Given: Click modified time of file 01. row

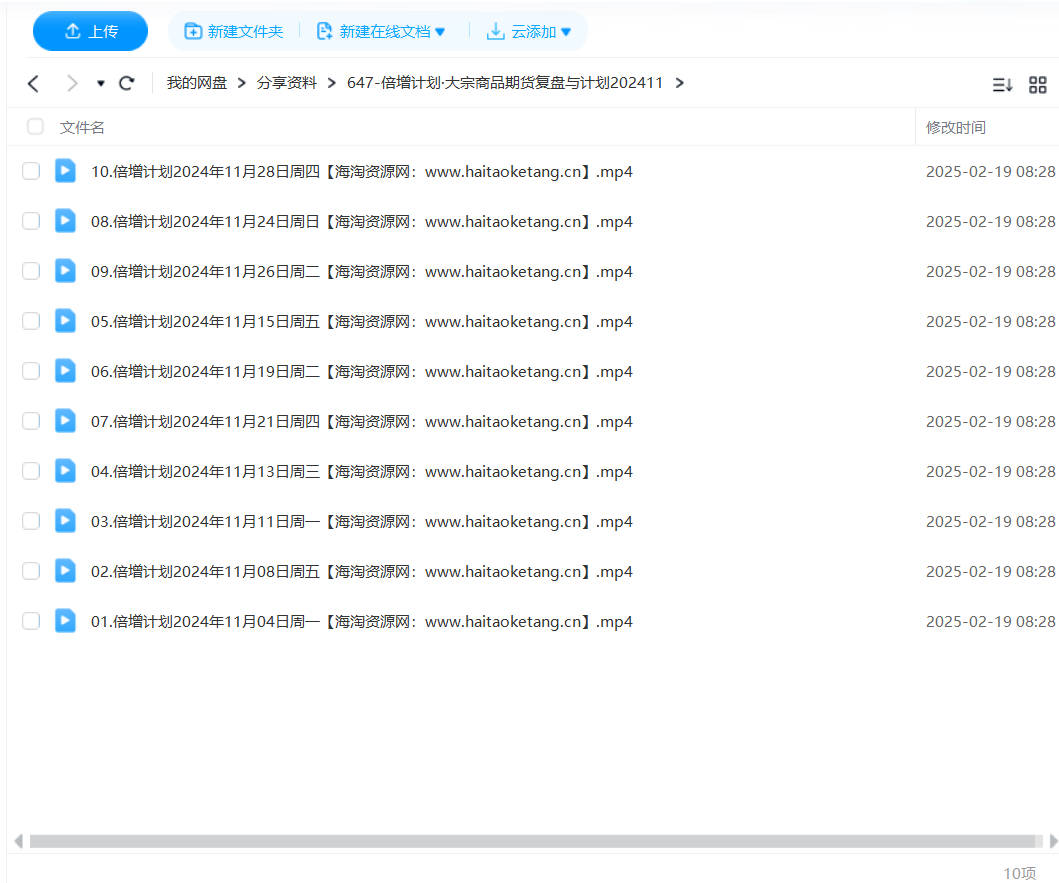Looking at the screenshot, I should point(990,622).
